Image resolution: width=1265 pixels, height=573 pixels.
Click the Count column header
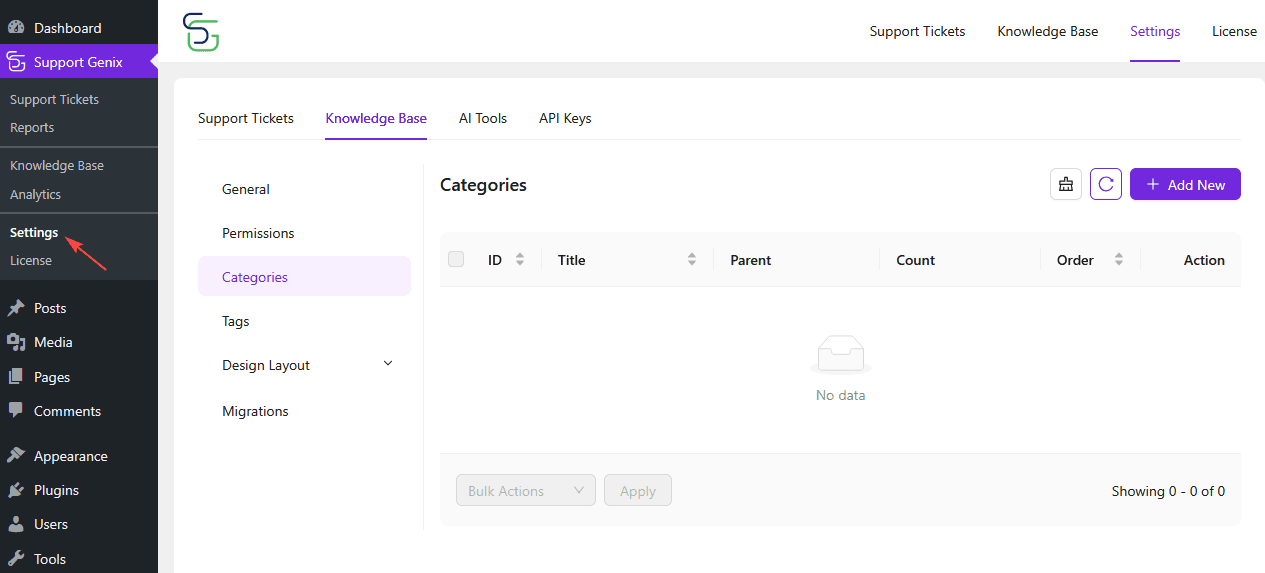coord(915,260)
